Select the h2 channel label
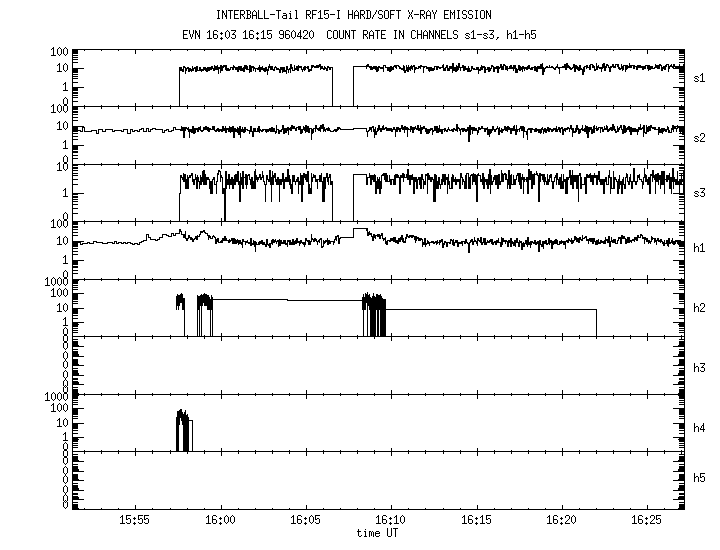The height and width of the screenshot is (550, 720). [699, 308]
